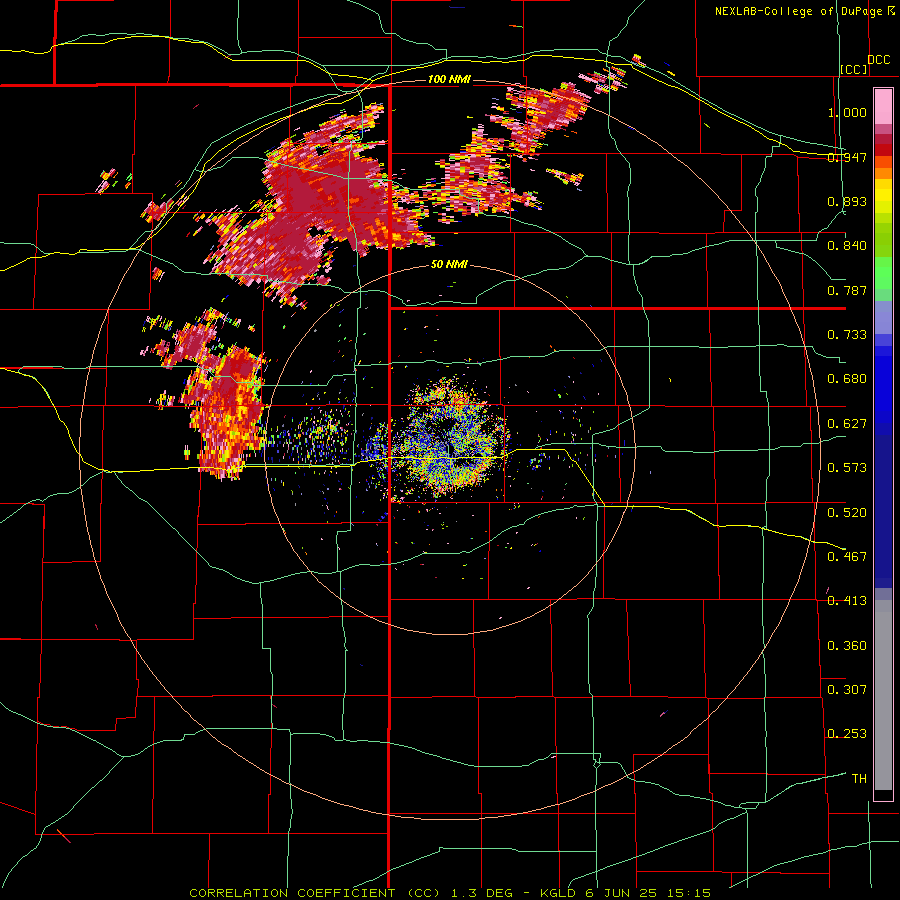Click the 0.733 scale value
This screenshot has width=900, height=900.
tap(847, 335)
